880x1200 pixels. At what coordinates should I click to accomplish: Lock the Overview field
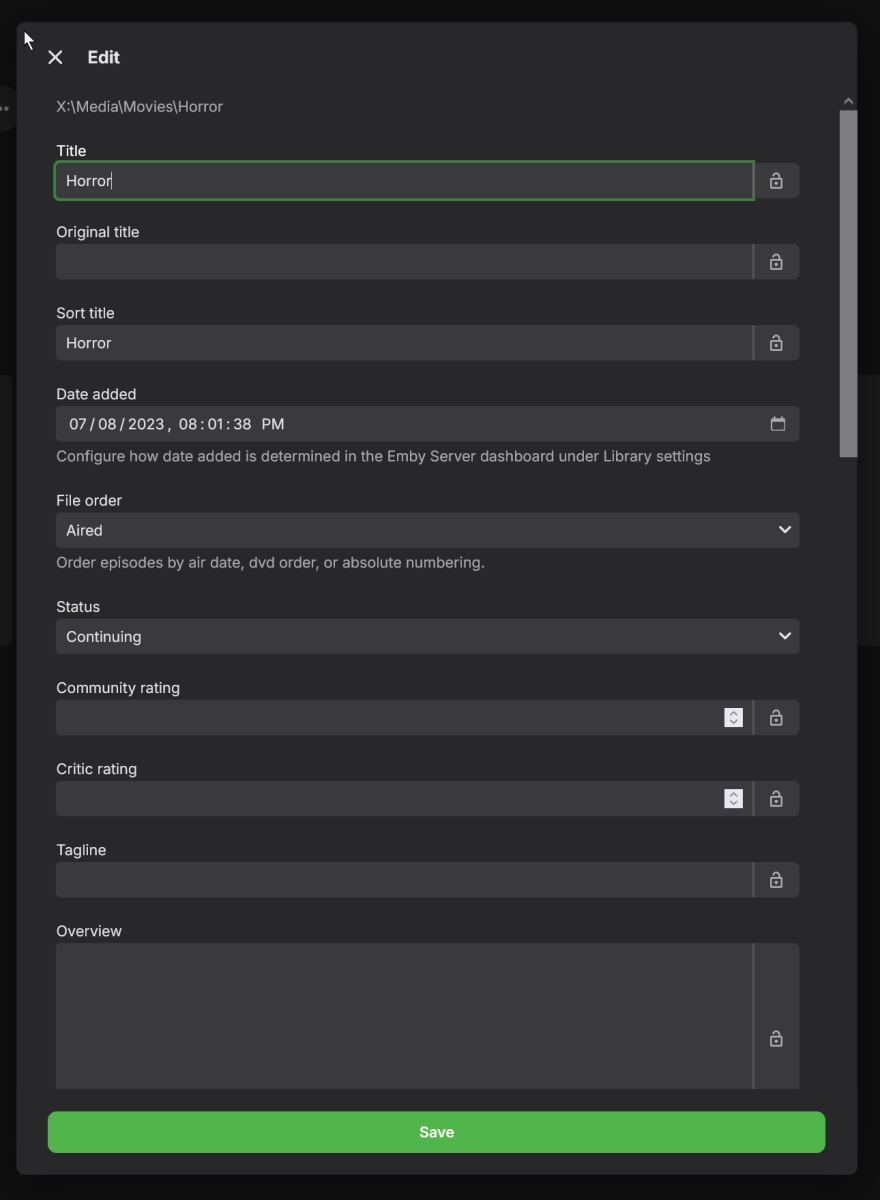[776, 1039]
